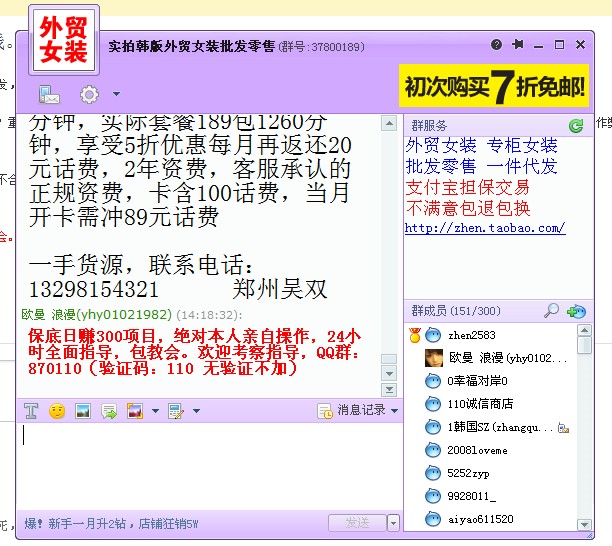
Task: Click penguin avatar of 2008loveme
Action: (432, 450)
